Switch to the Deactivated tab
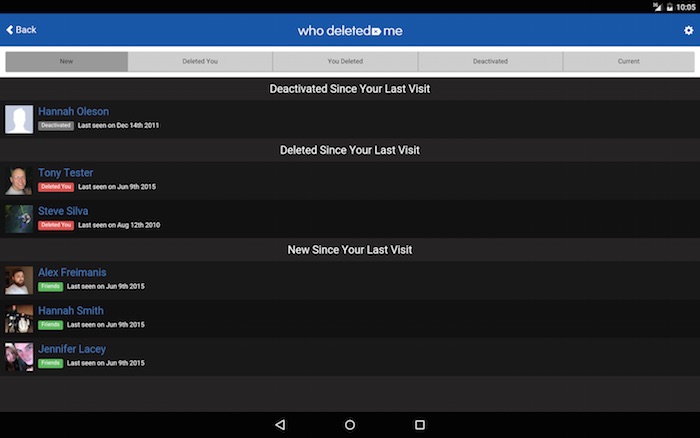The height and width of the screenshot is (438, 700). click(490, 62)
